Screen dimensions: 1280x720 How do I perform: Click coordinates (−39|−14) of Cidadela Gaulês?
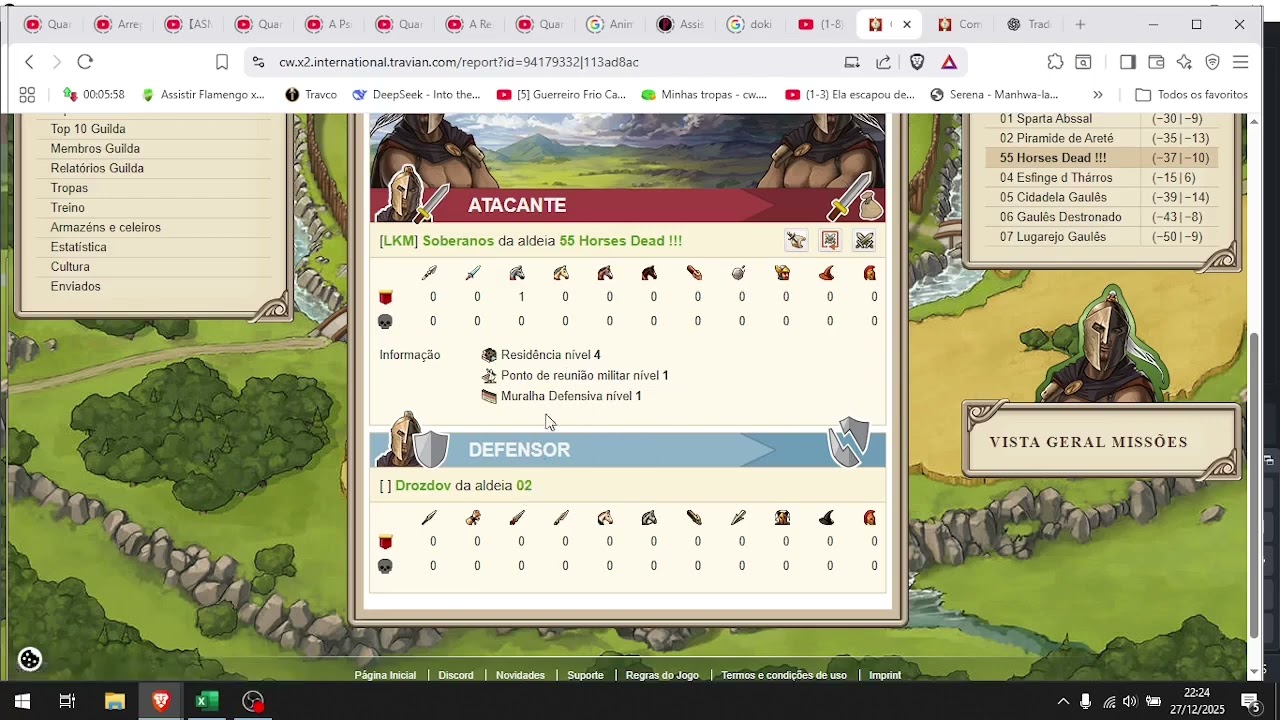coord(1180,197)
